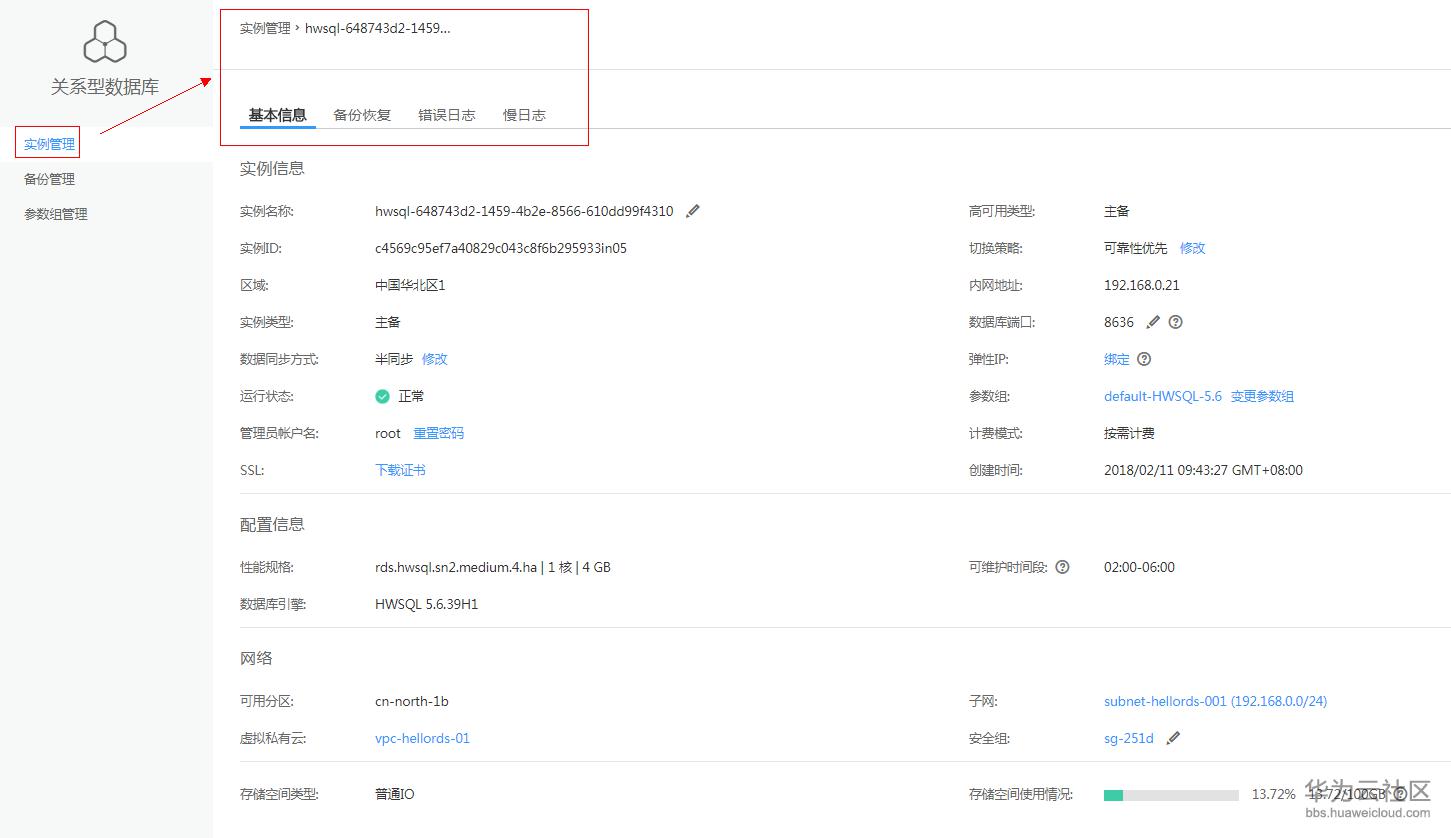Click the green 正常 status check icon

[x=382, y=396]
